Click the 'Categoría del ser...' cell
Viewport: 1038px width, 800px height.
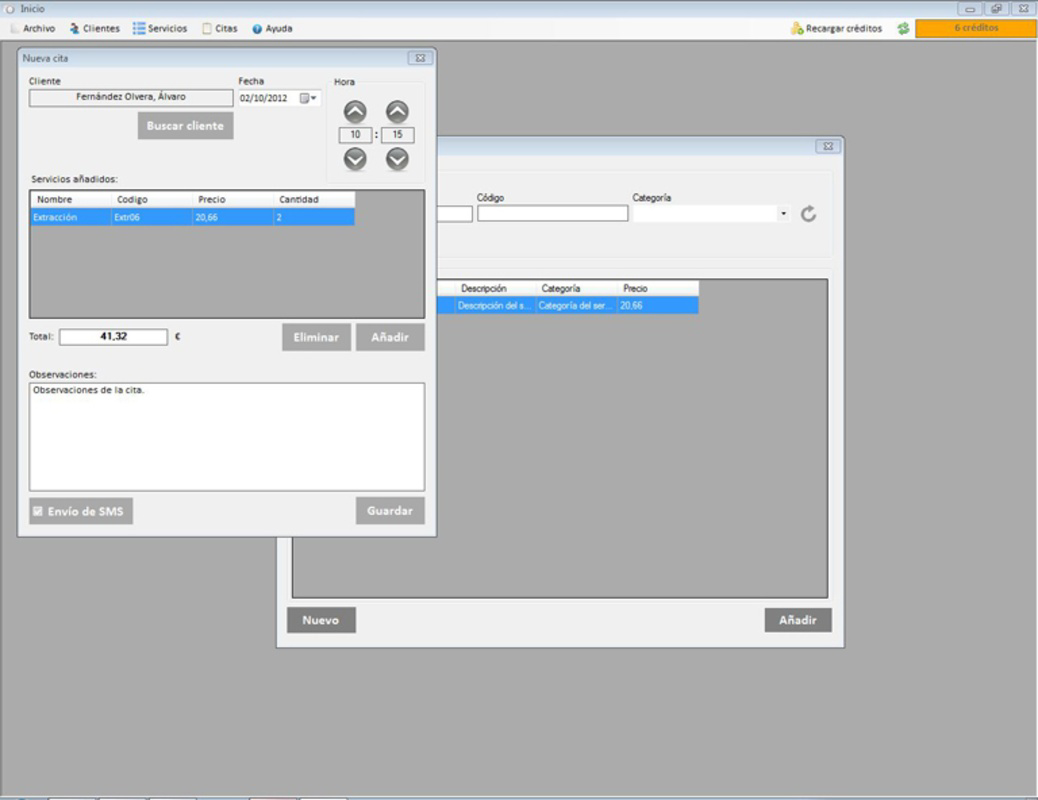(575, 305)
